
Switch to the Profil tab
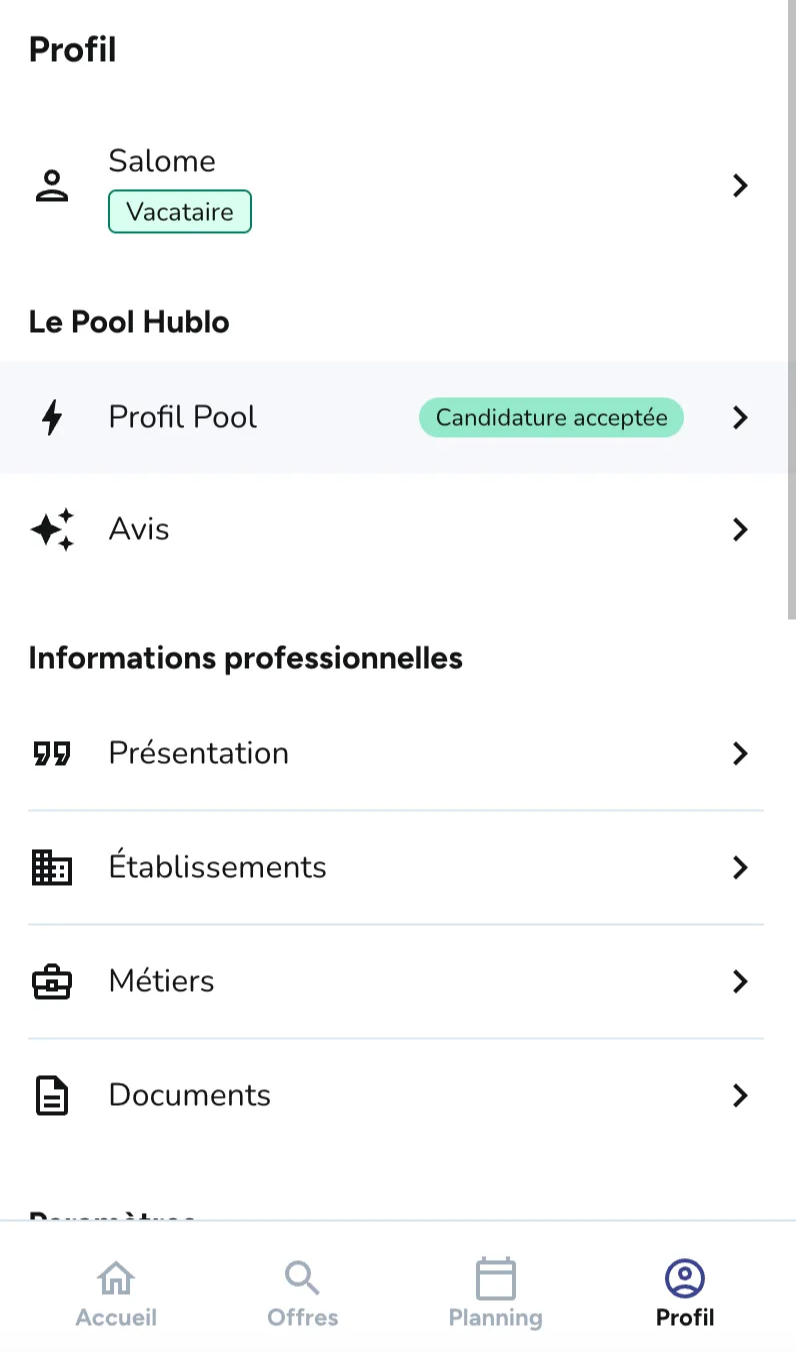[685, 1292]
